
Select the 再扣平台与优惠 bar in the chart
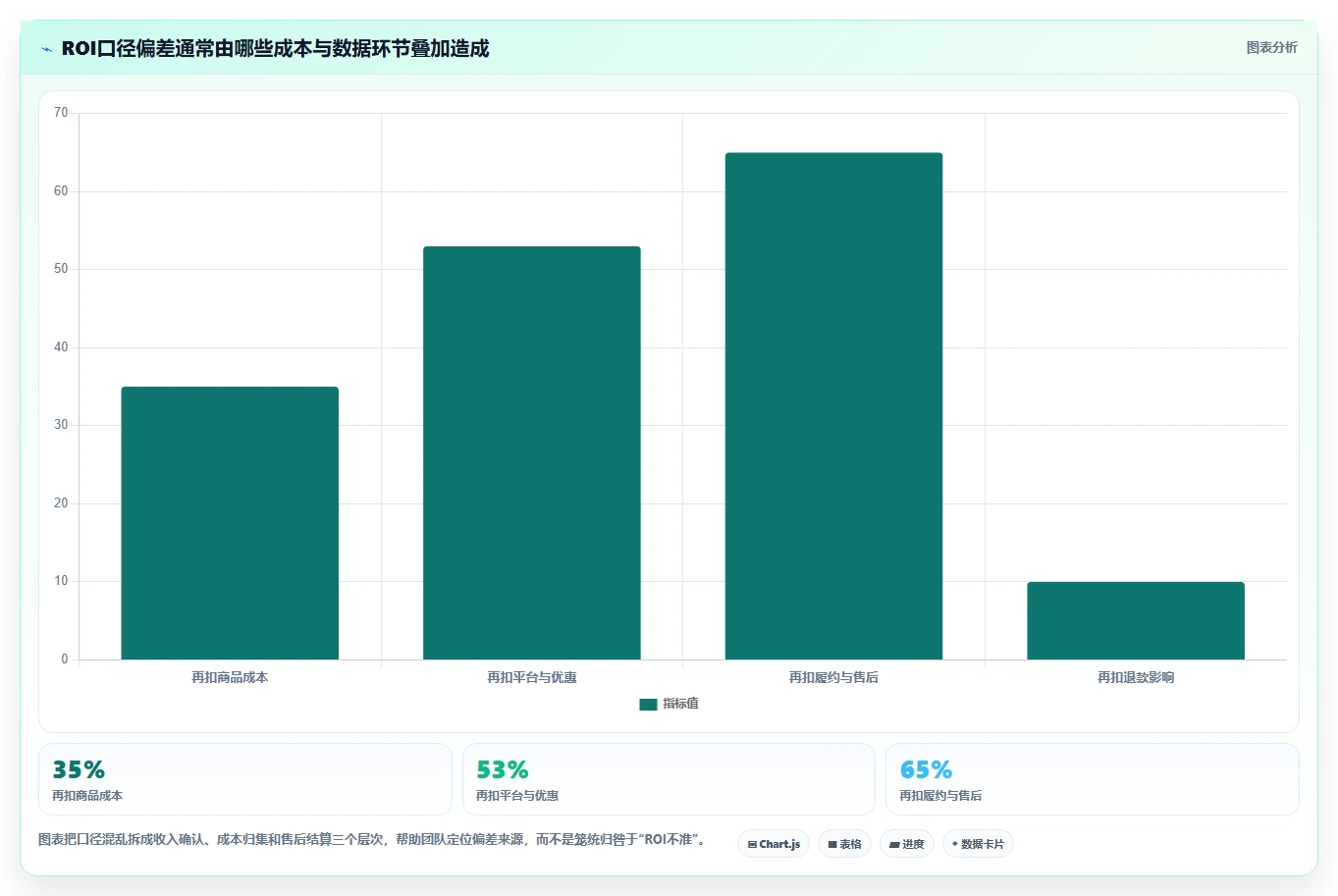532,452
